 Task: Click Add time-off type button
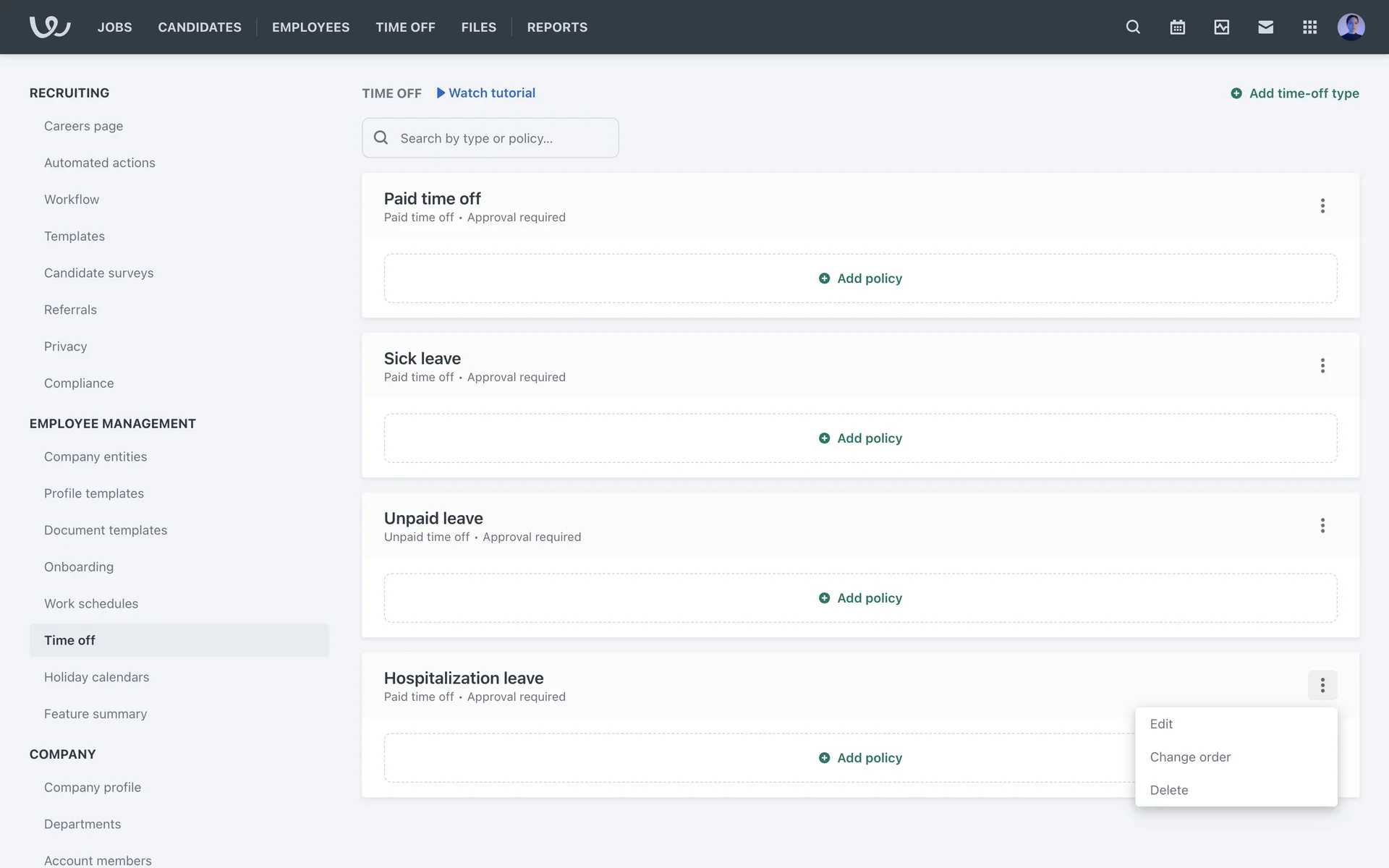tap(1295, 93)
